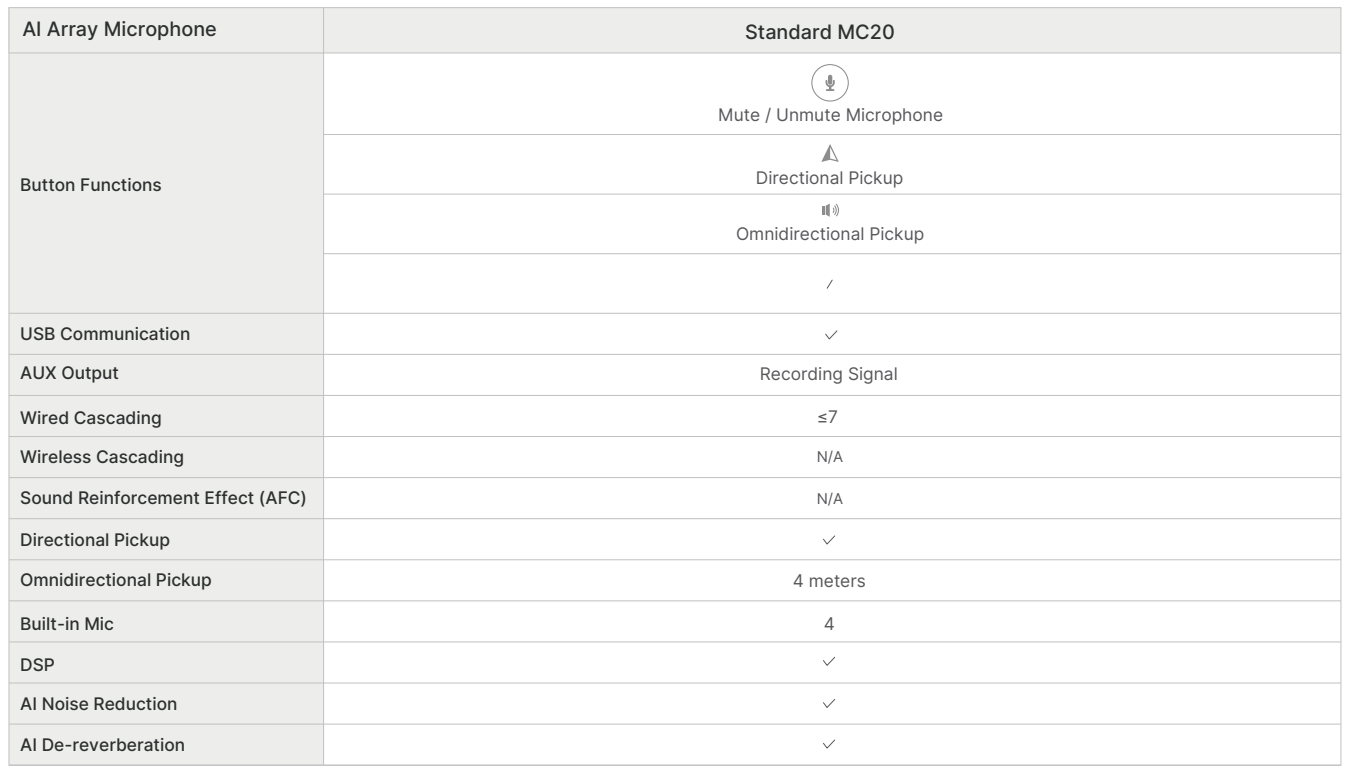The width and height of the screenshot is (1350, 775).
Task: Click the Recording Signal value
Action: click(x=830, y=375)
